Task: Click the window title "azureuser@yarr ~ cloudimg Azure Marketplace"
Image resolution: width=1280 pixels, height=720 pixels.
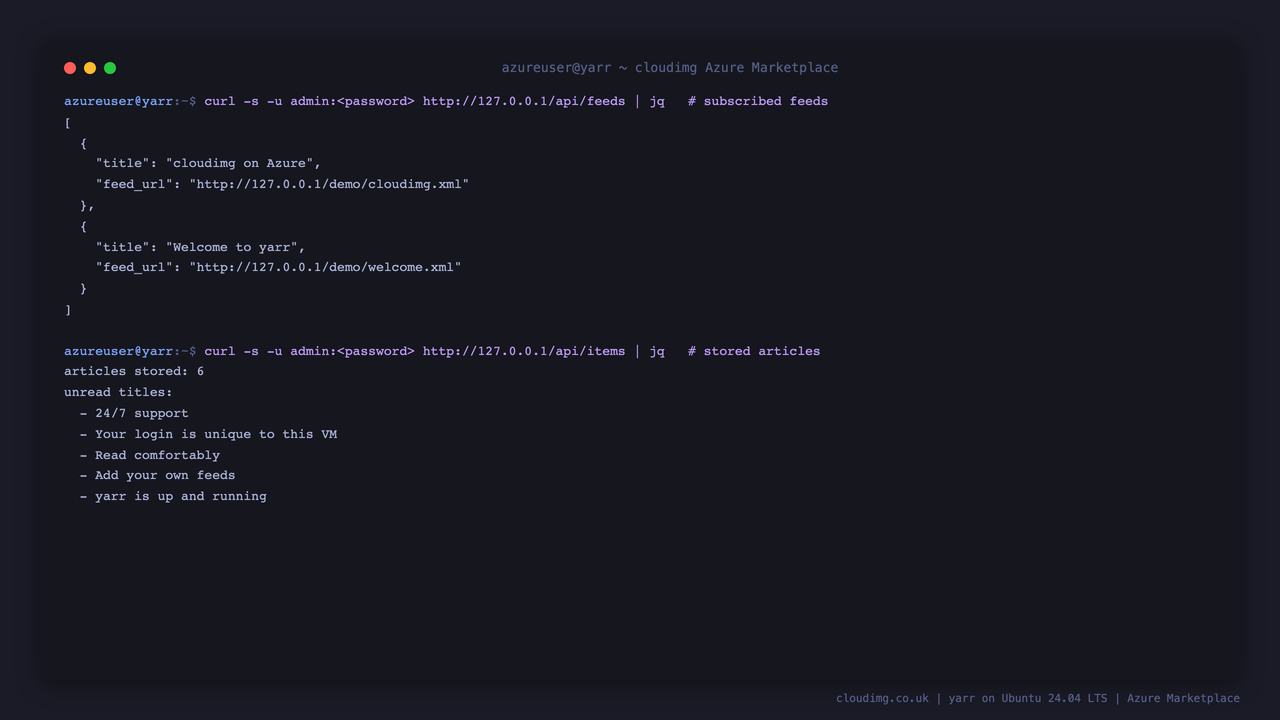Action: click(x=670, y=68)
